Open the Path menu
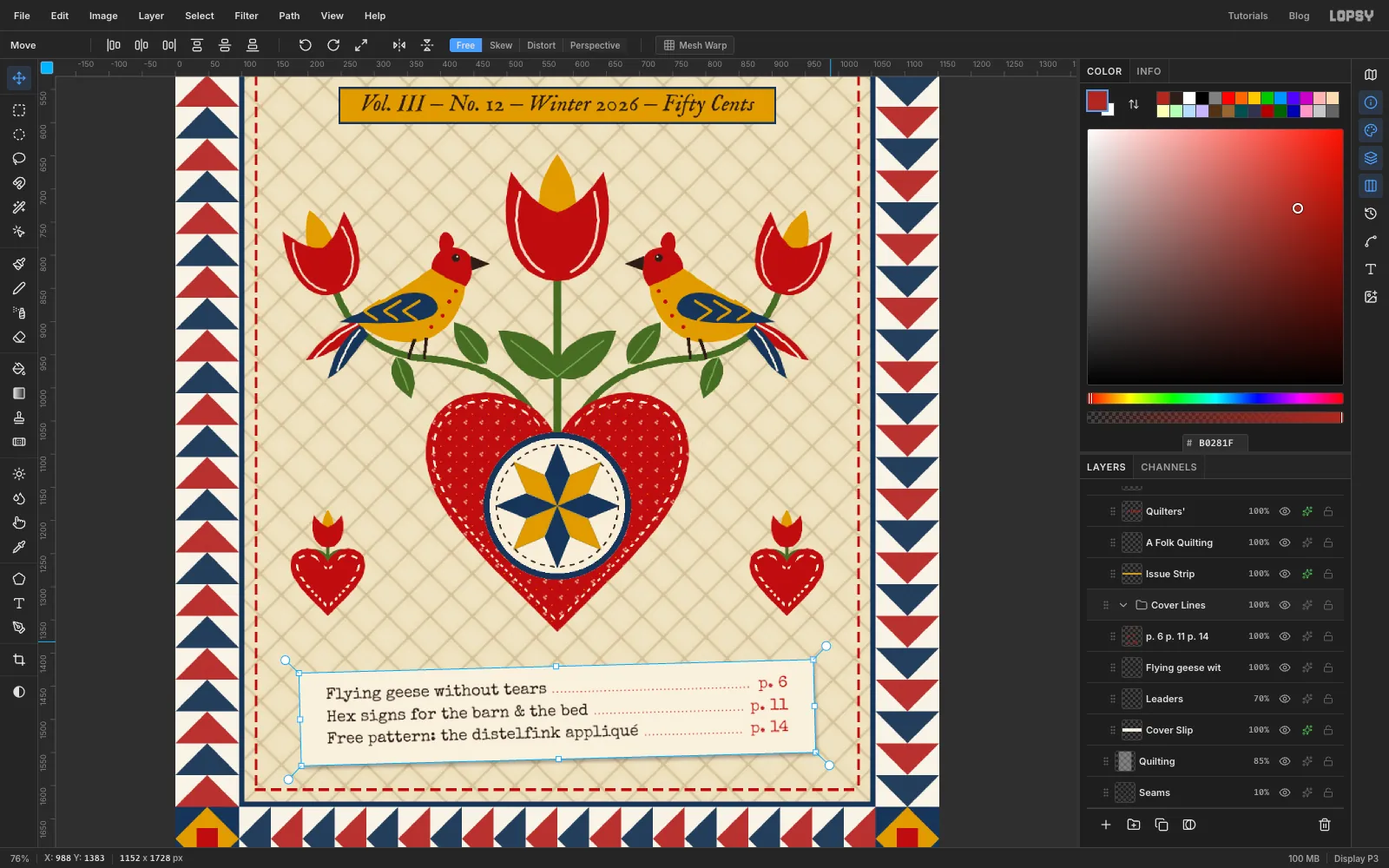Screen dimensions: 1389x868 [x=289, y=16]
